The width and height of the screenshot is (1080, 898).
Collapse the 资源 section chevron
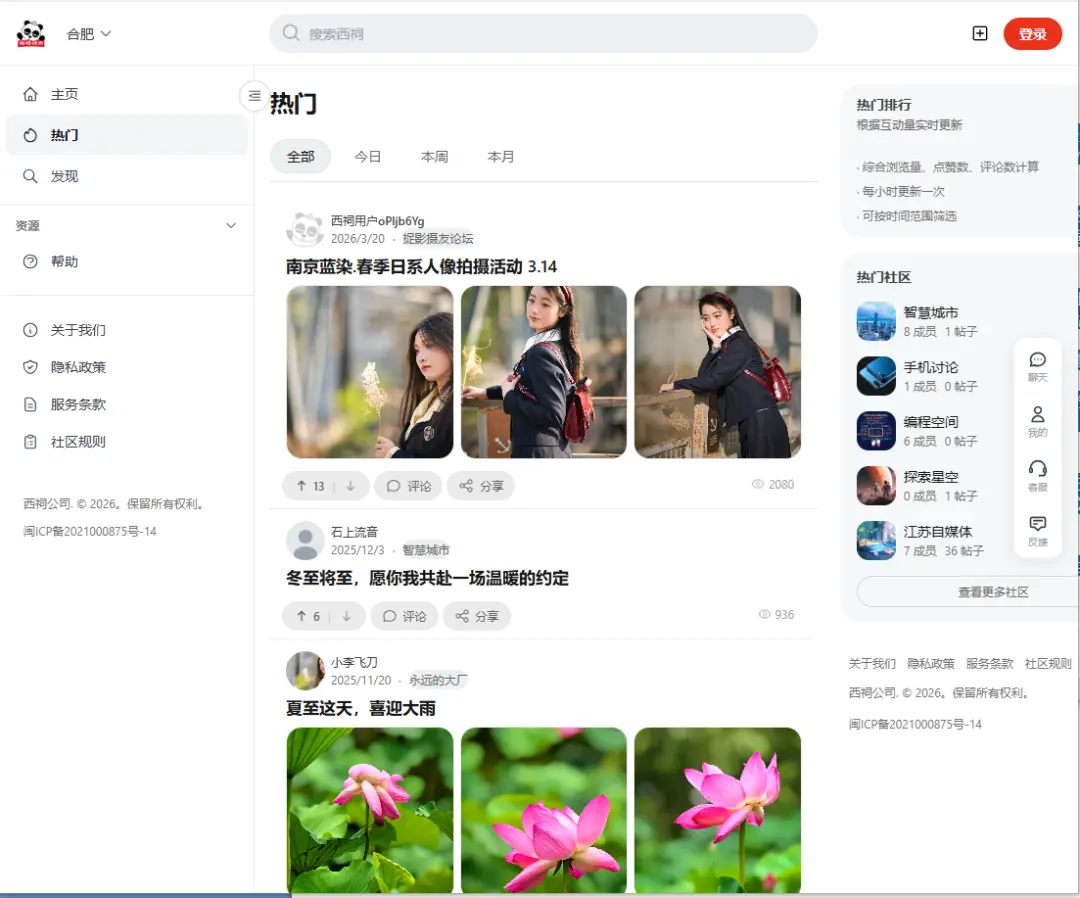pyautogui.click(x=231, y=225)
